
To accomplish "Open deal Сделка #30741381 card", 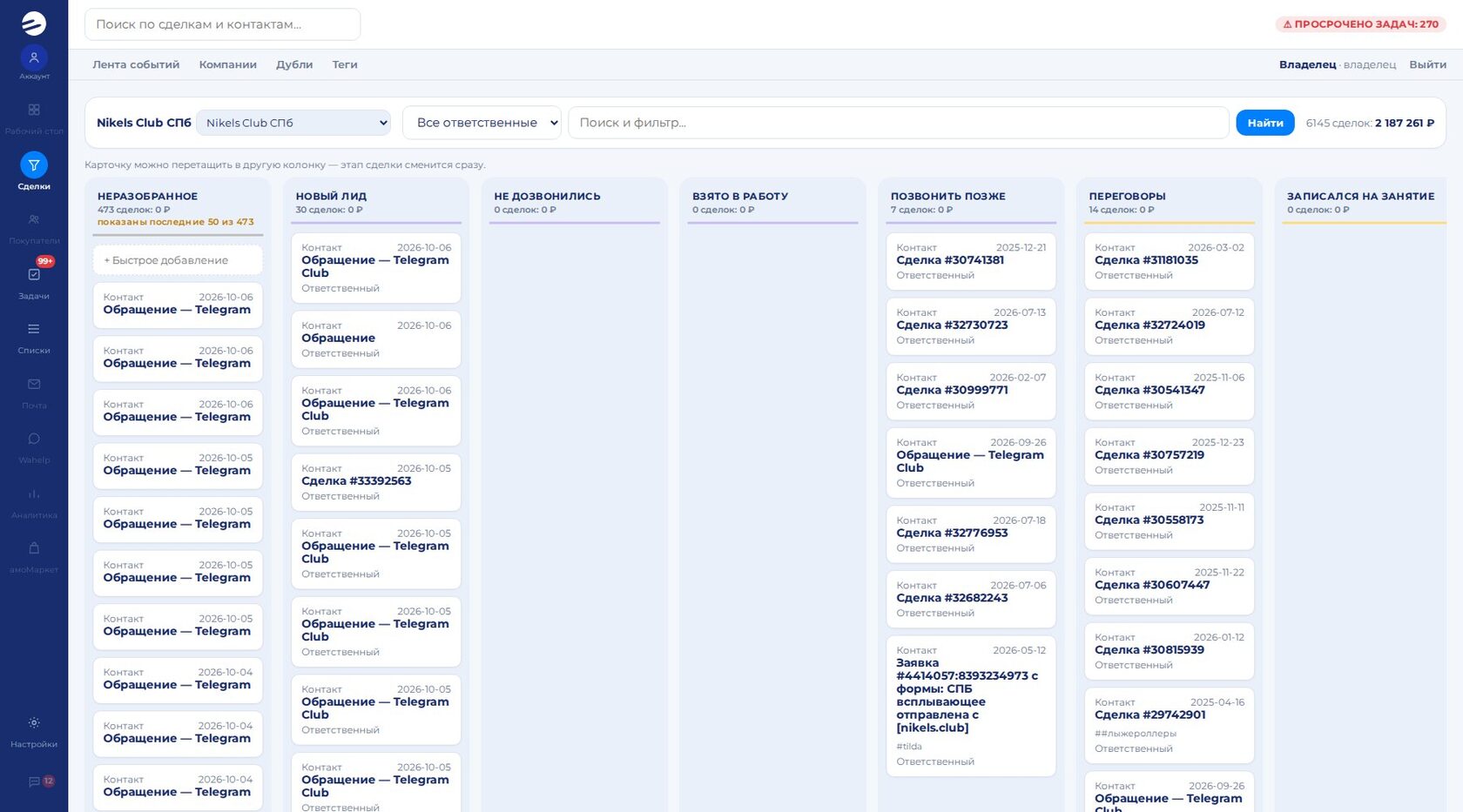I will (971, 261).
